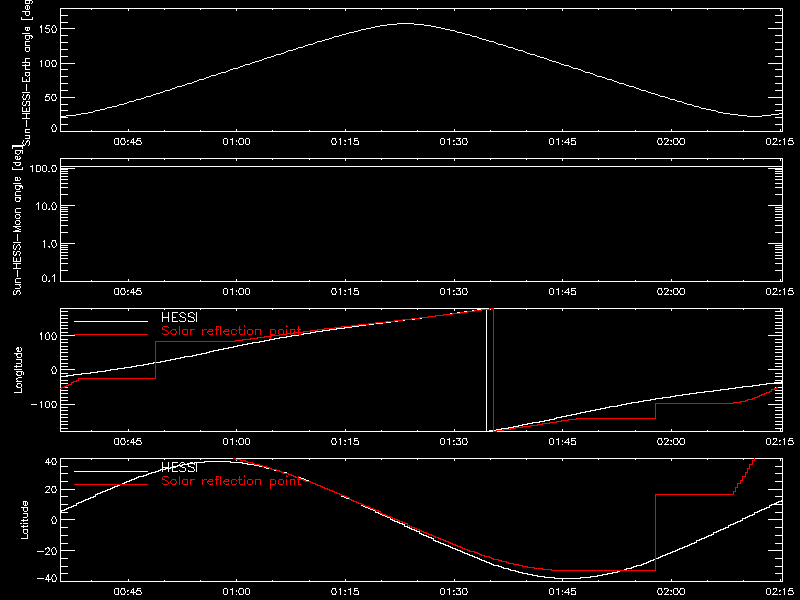Click the 0.1 tick on Moon angle axis
This screenshot has height=600, width=800.
[49, 278]
